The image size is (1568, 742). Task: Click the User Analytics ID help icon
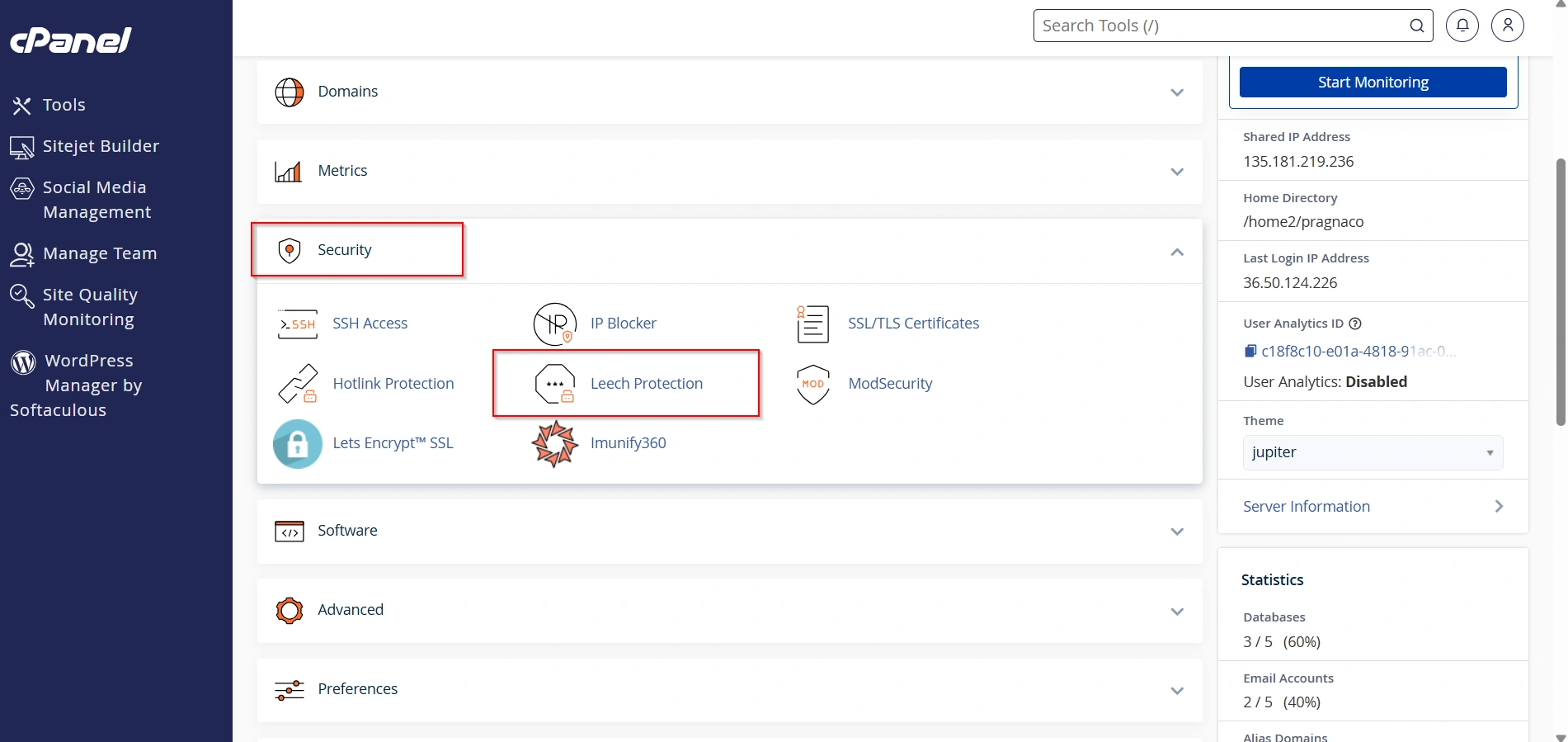click(x=1355, y=324)
